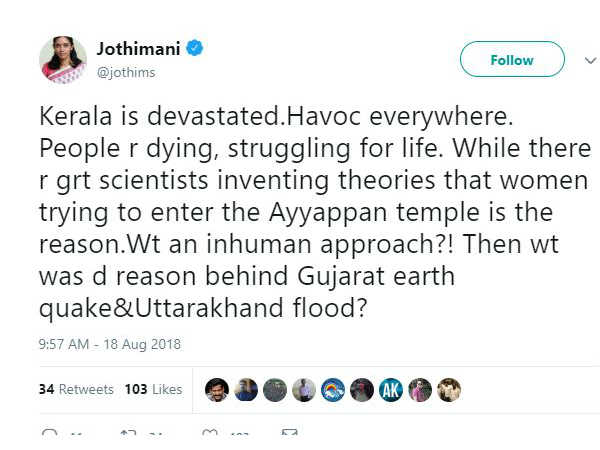Screen dimensions: 600x450
Task: Click the blue verified badge
Action: (x=195, y=48)
